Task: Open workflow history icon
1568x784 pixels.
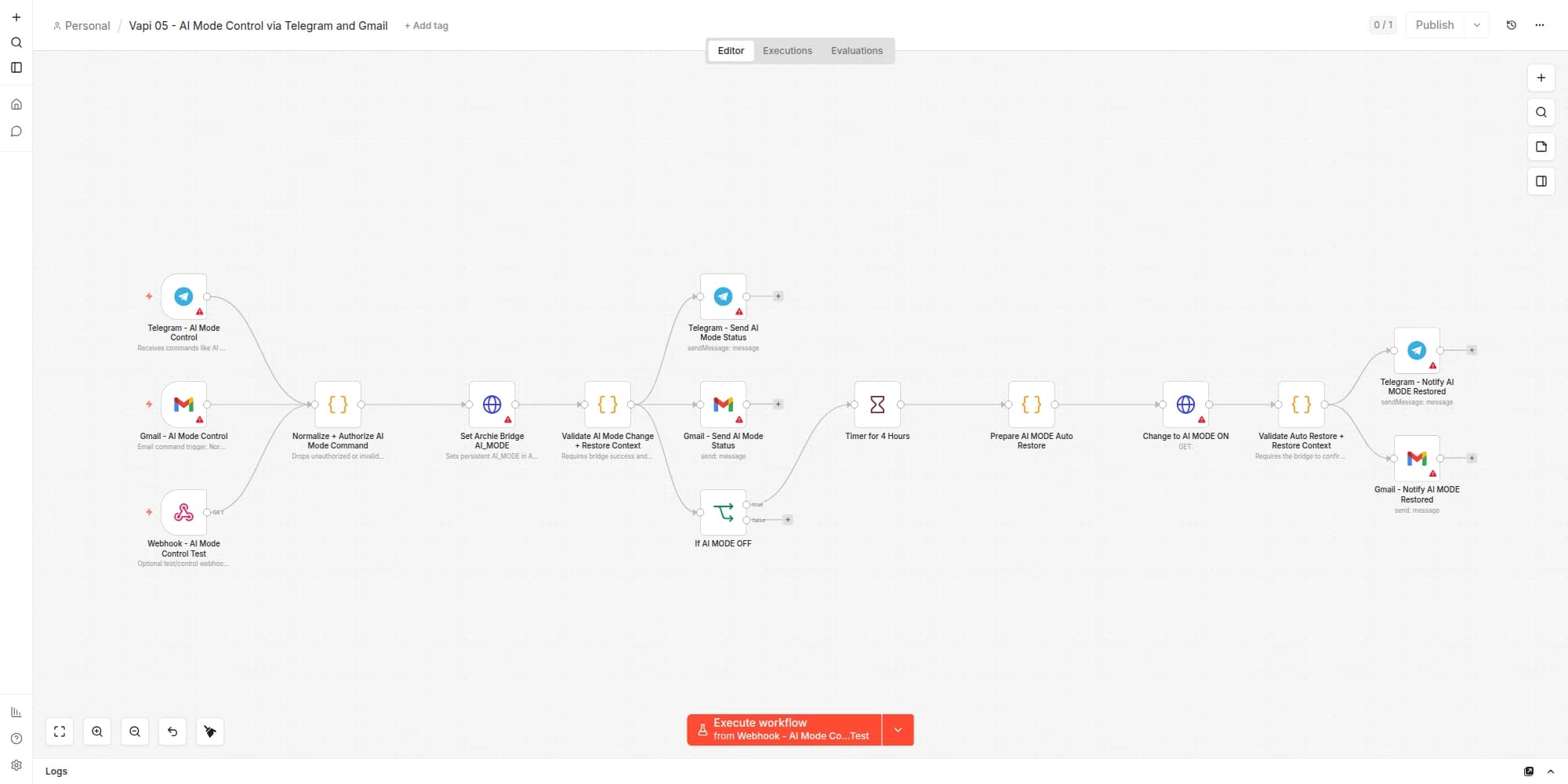Action: 1512,25
